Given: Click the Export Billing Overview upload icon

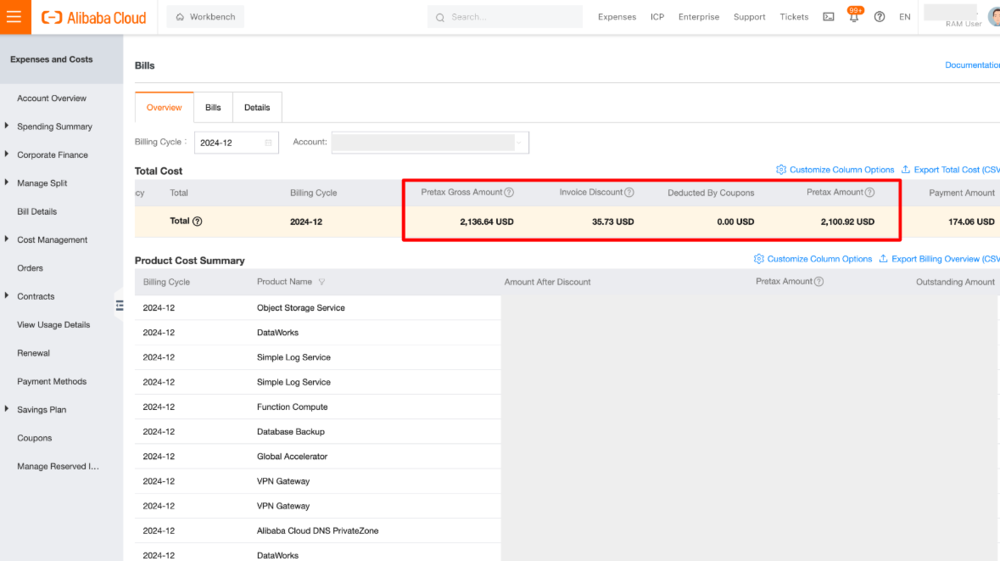Looking at the screenshot, I should tap(883, 259).
